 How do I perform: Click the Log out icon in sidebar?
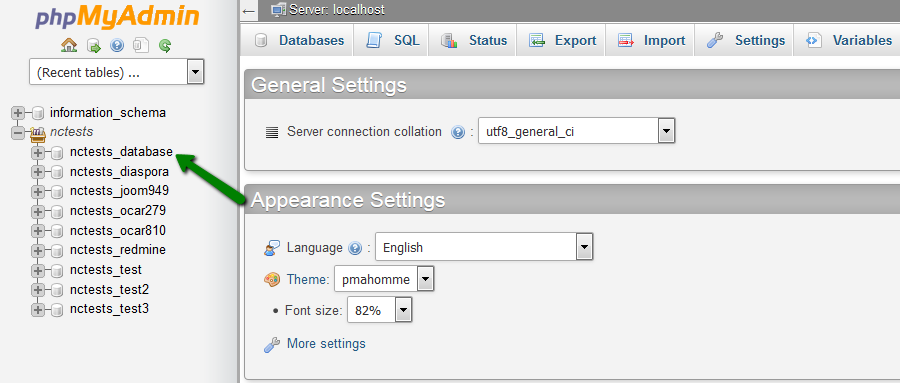coord(94,45)
